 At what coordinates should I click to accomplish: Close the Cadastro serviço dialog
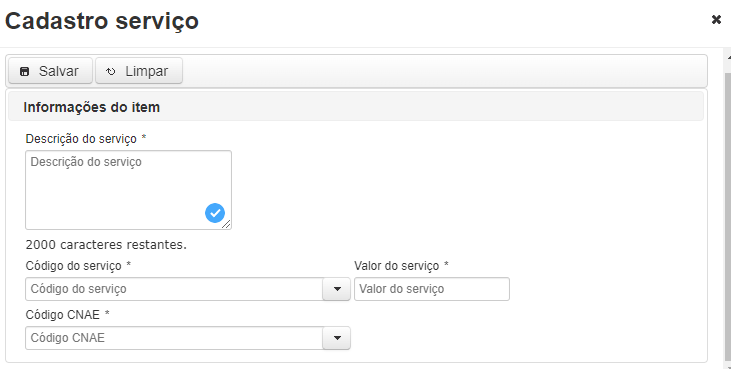pyautogui.click(x=716, y=20)
